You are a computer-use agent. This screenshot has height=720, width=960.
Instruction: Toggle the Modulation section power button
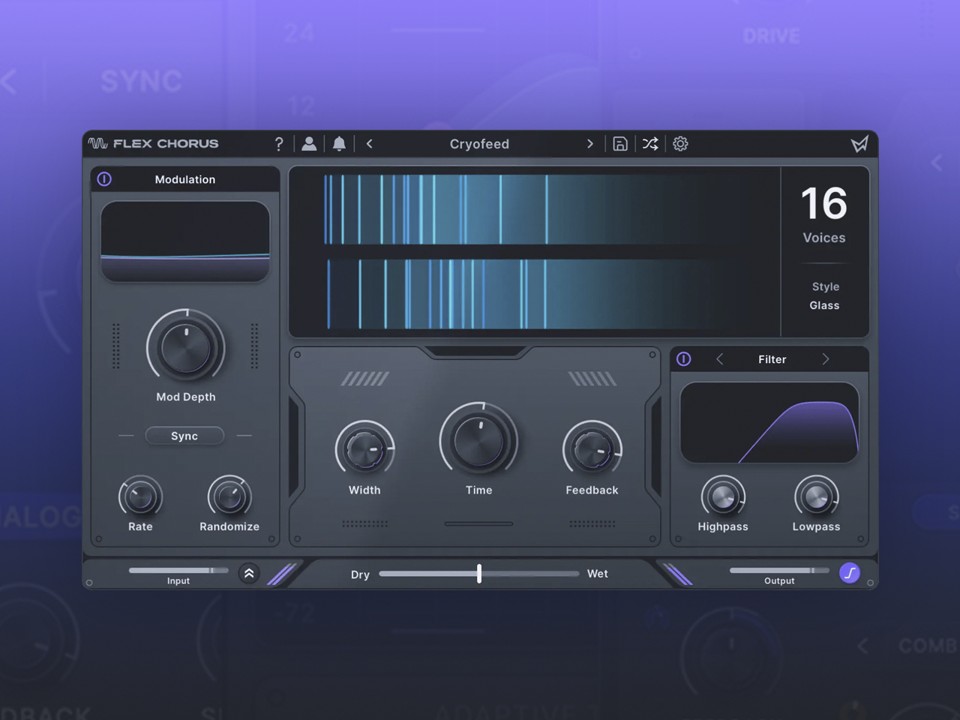tap(104, 179)
